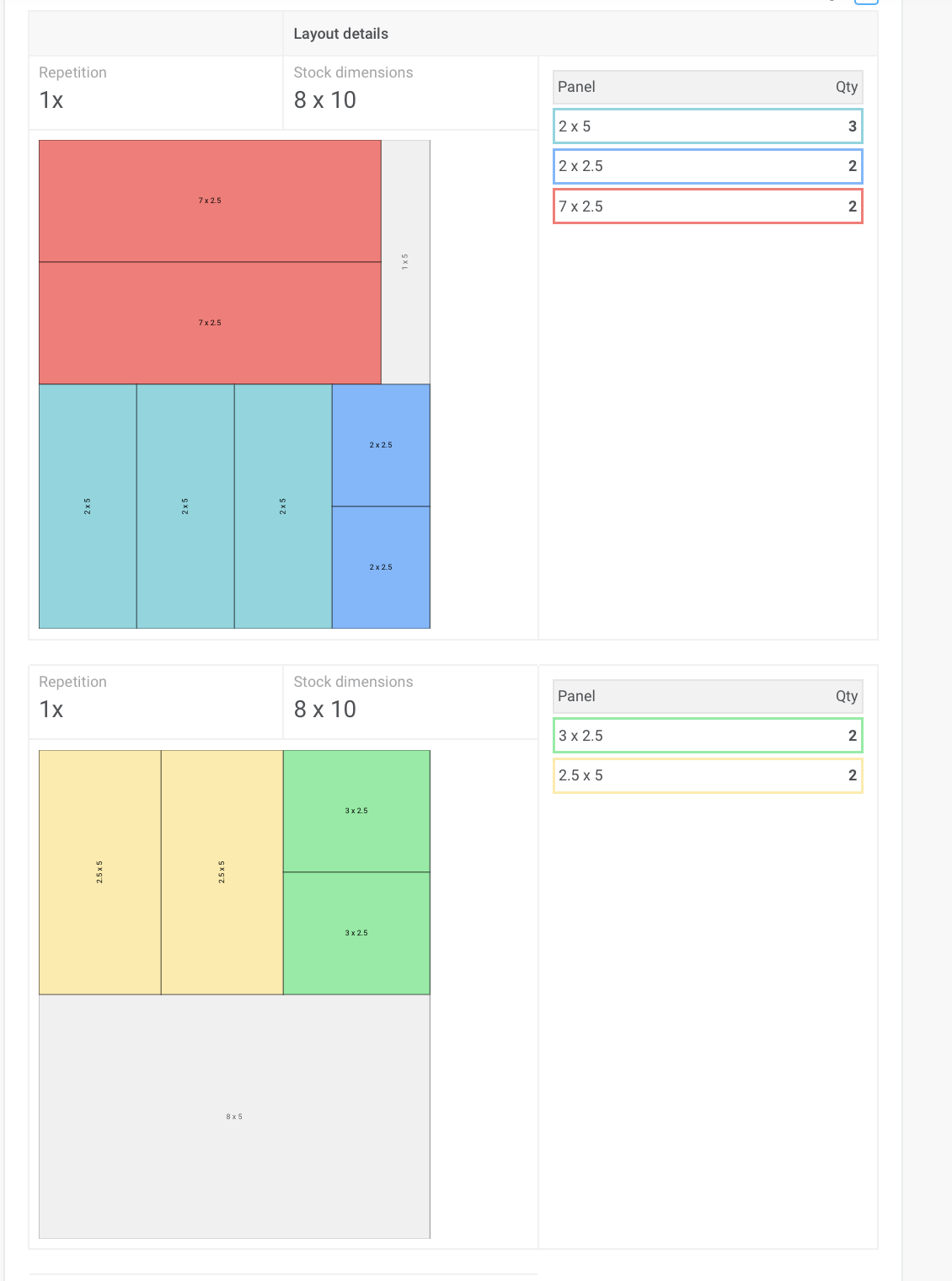Click the 2.5 x 5 panel list row
Image resolution: width=952 pixels, height=1281 pixels.
(708, 775)
